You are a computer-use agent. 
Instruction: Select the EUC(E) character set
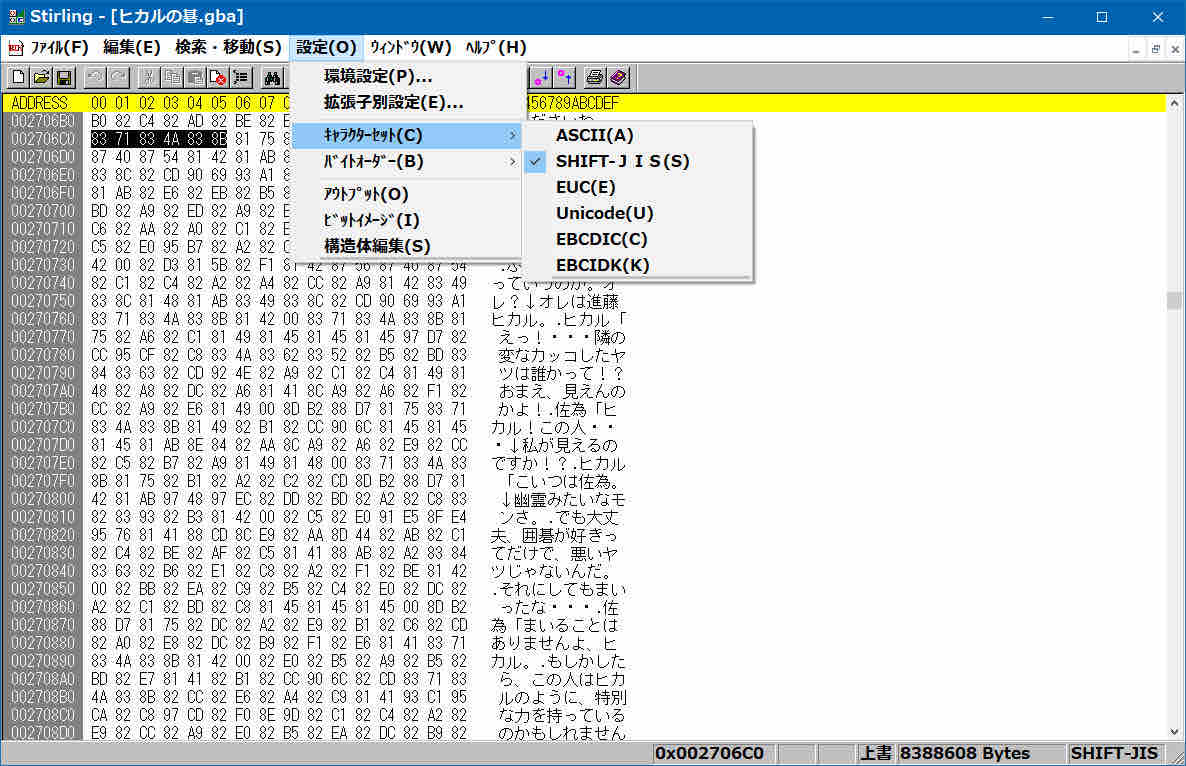point(637,187)
